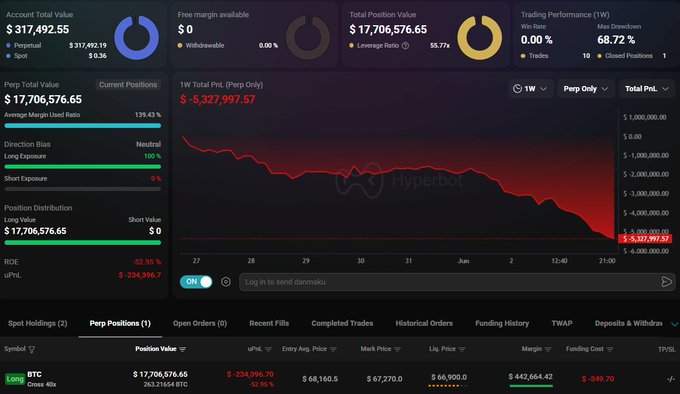Go to the Recent Fills tab

pyautogui.click(x=269, y=323)
